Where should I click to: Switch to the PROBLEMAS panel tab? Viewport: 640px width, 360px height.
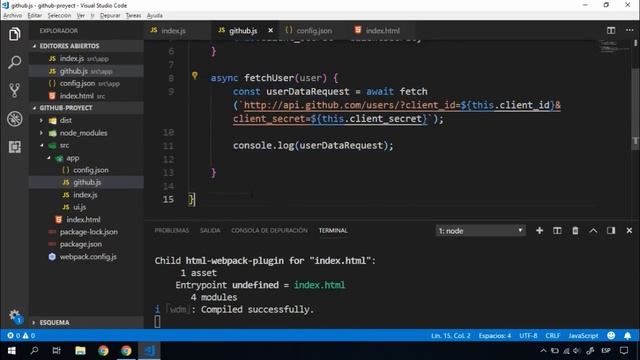[x=171, y=231]
